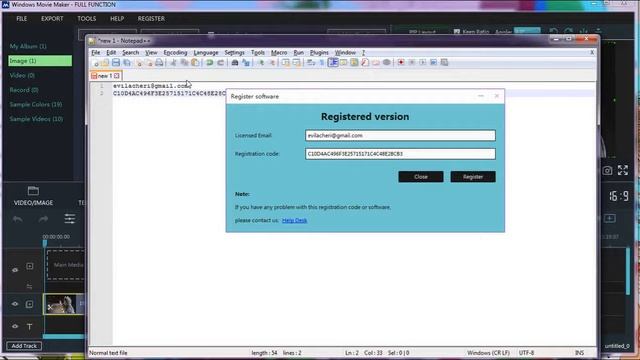Open the Notepad++ Macro menu

(x=279, y=53)
